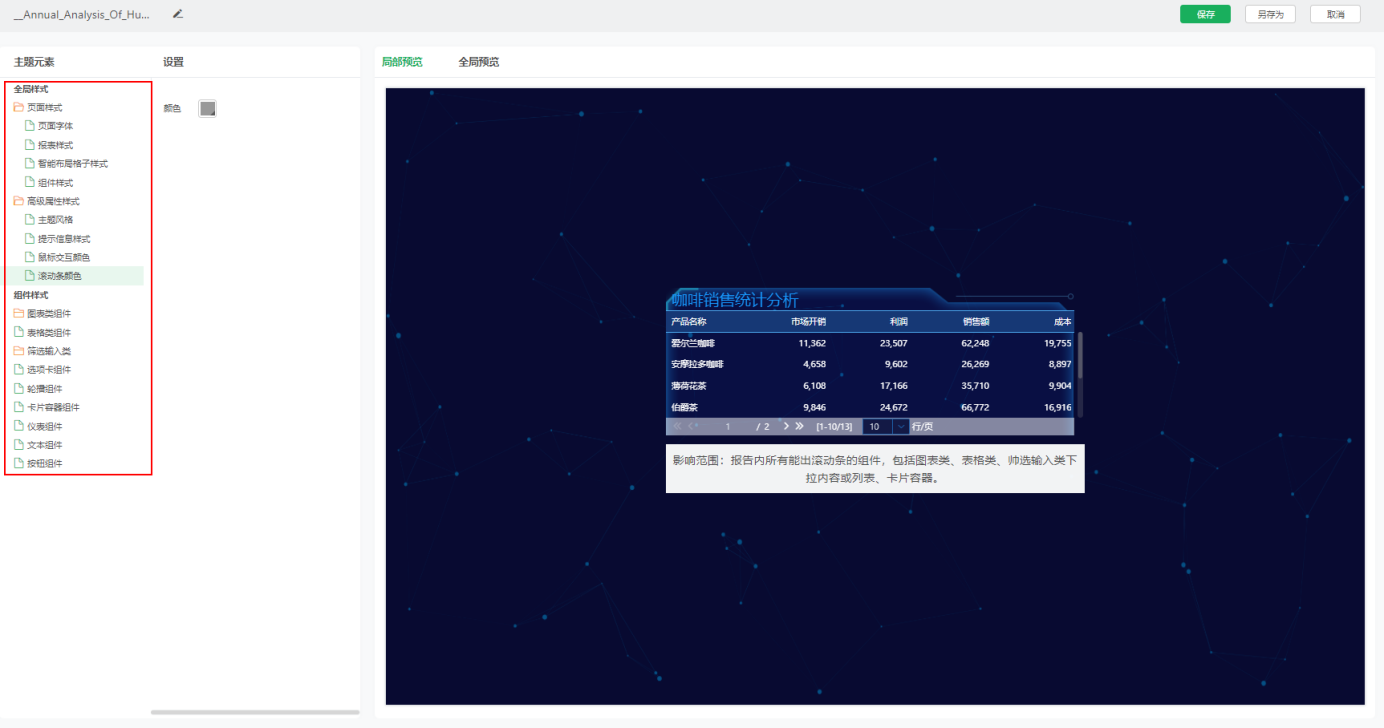
Task: Expand the 筛选输入类 folder
Action: pos(52,350)
